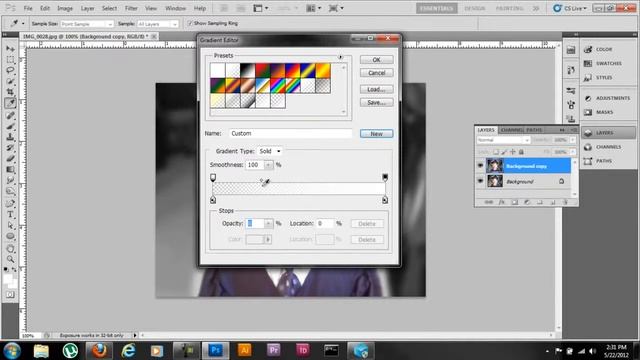
Task: Click the layer style fx icon
Action: [x=502, y=202]
